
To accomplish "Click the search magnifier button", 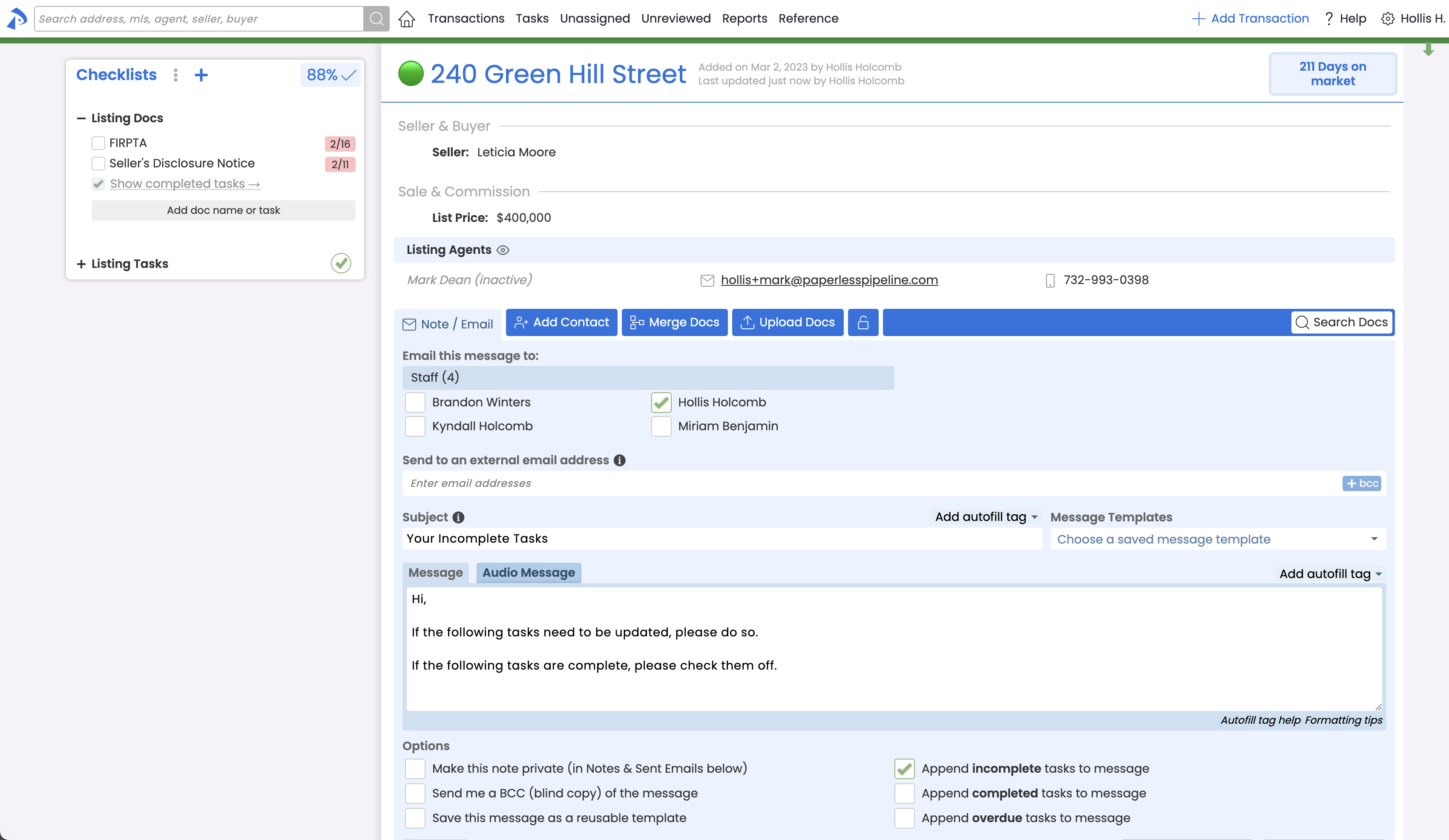I will (x=377, y=19).
